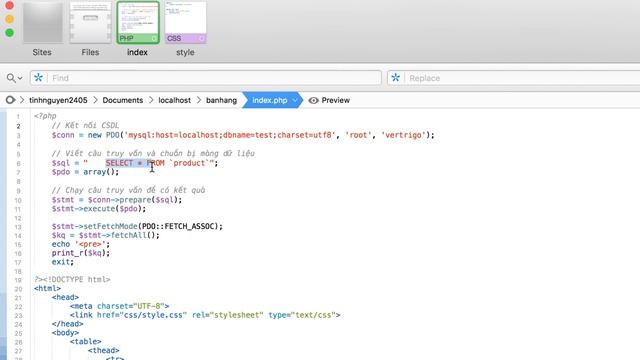This screenshot has height=360, width=640.
Task: Click line number 13 in the gutter
Action: pos(18,227)
